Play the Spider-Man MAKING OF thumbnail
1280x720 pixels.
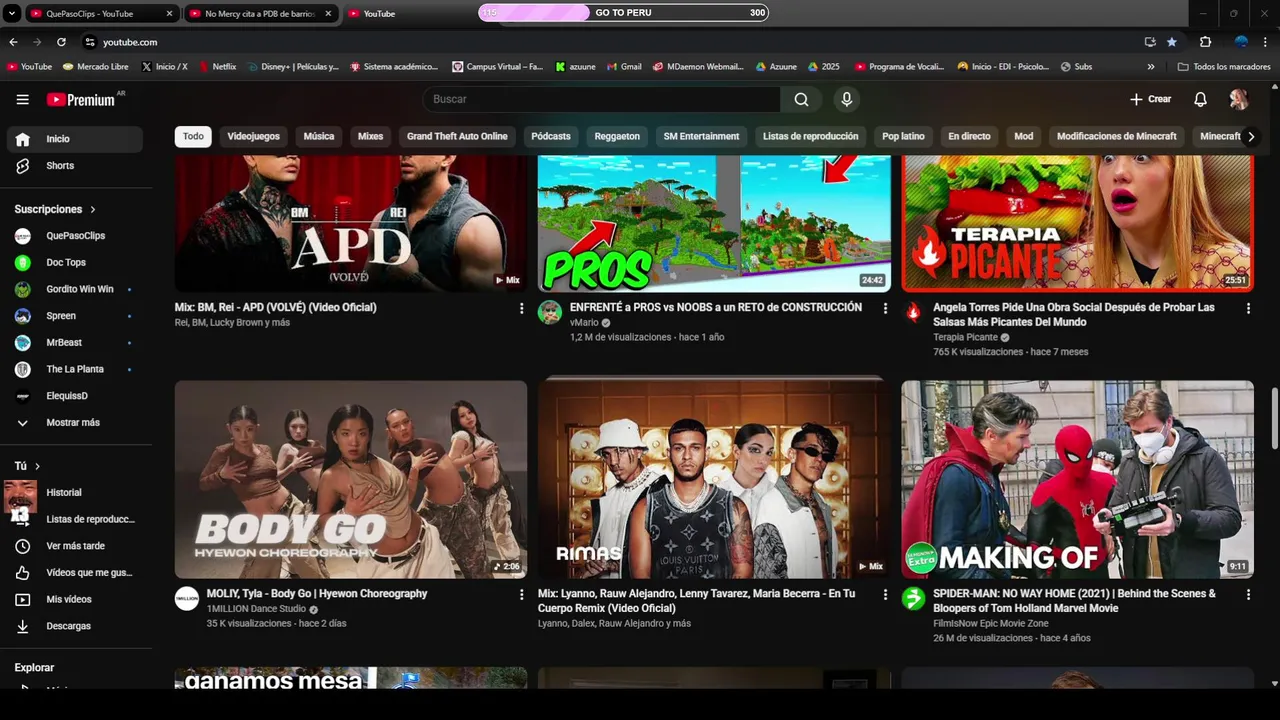pos(1077,479)
